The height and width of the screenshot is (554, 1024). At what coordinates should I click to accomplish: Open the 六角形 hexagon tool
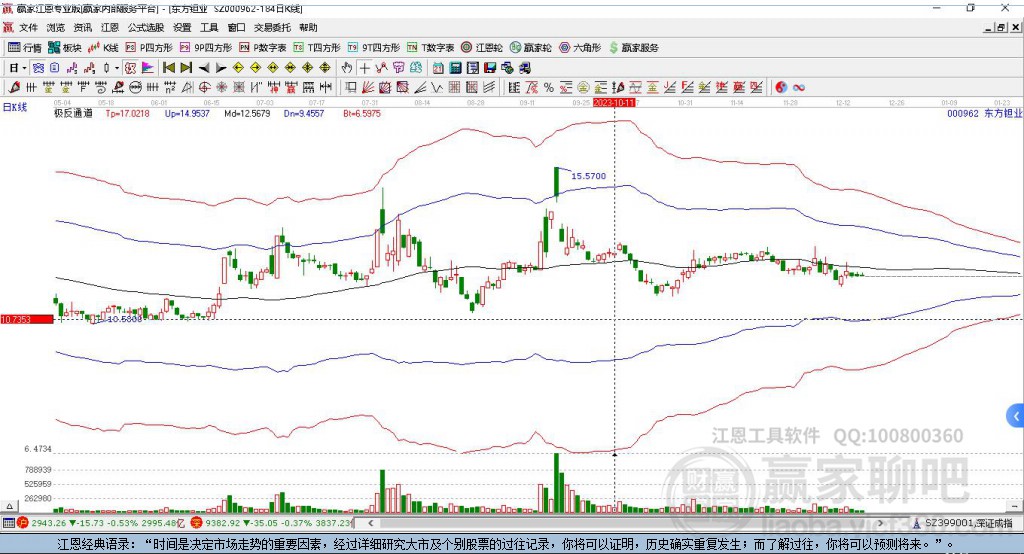580,48
